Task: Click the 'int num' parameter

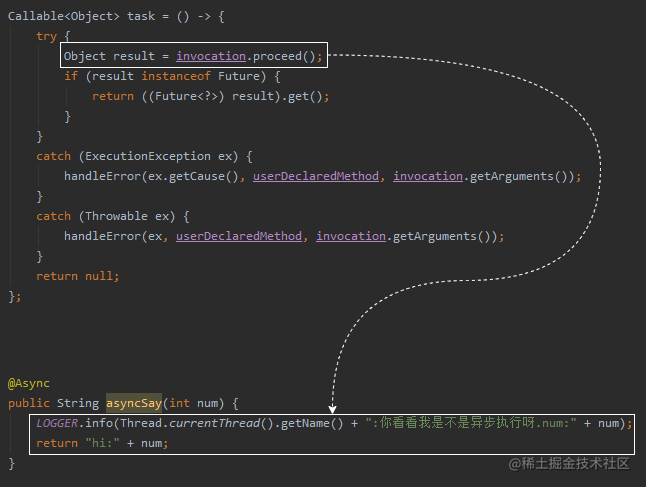Action: 193,403
